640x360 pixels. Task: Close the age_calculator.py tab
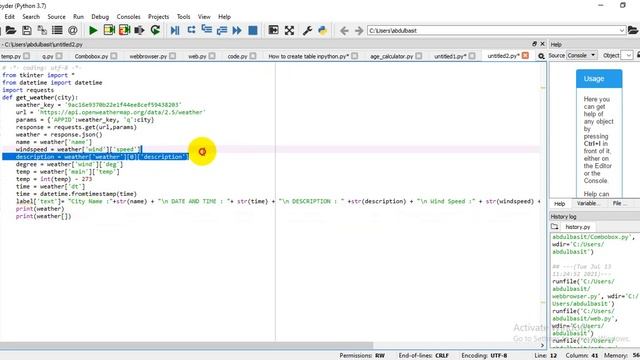click(418, 56)
